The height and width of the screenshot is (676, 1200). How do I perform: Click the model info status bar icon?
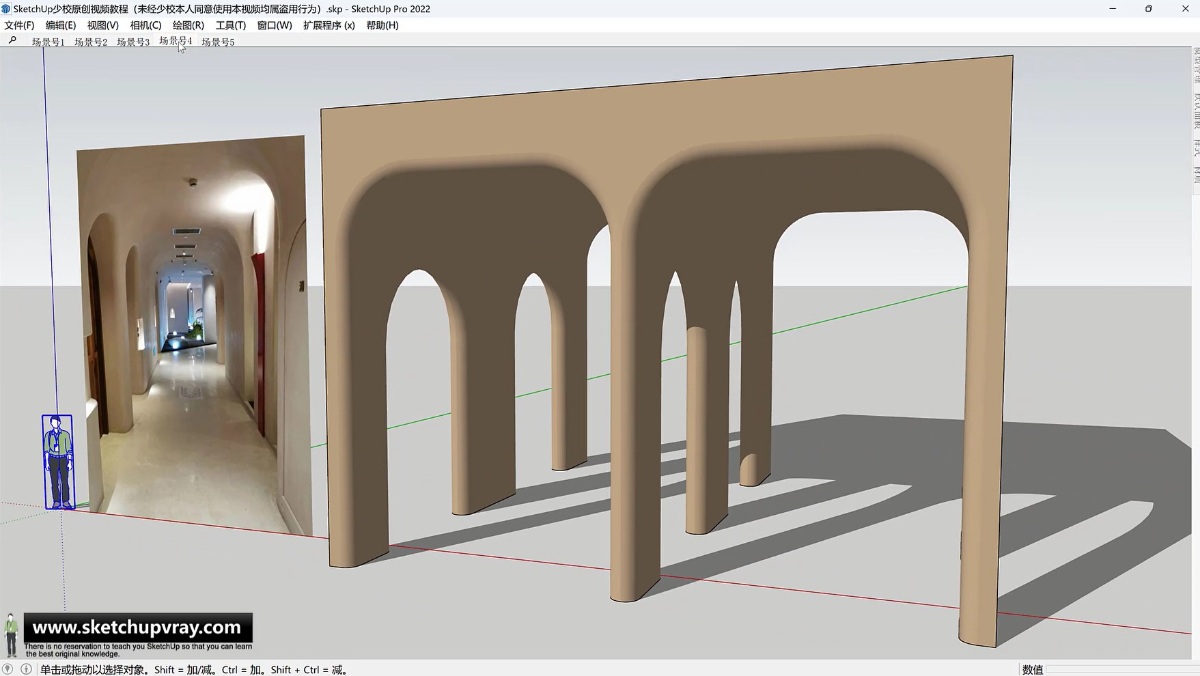point(27,669)
